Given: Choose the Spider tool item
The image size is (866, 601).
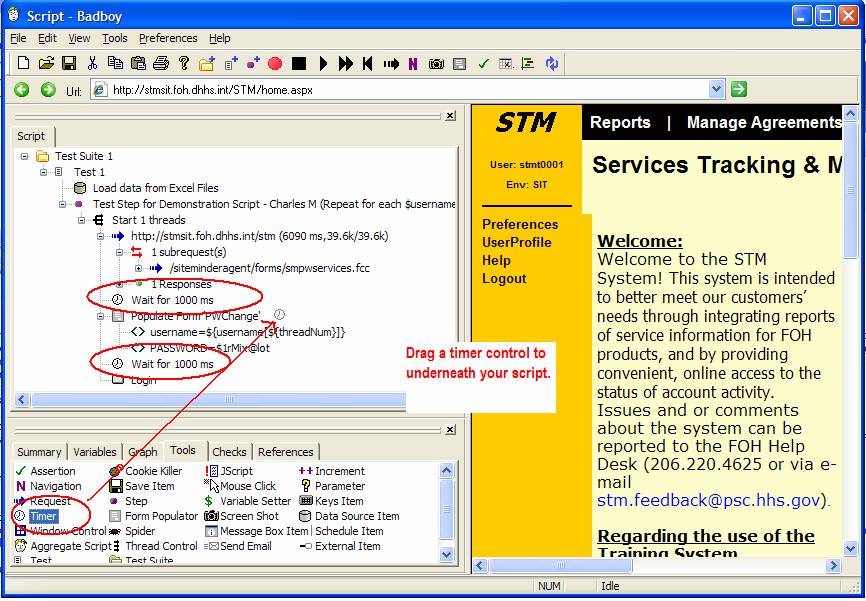Looking at the screenshot, I should pos(139,531).
